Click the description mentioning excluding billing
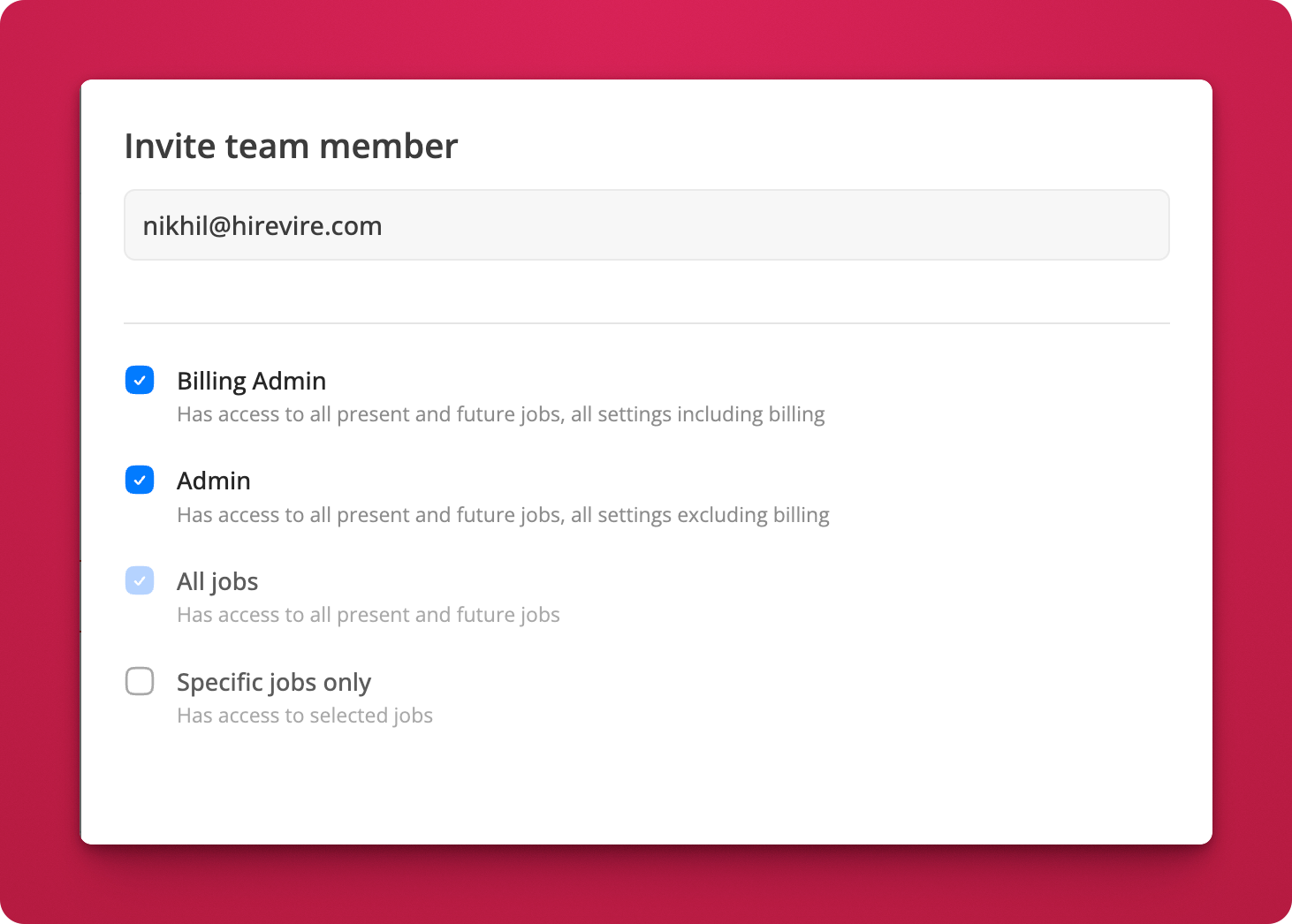 click(503, 515)
